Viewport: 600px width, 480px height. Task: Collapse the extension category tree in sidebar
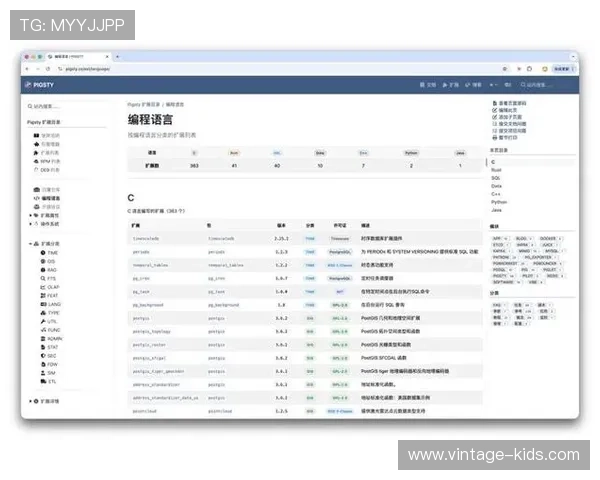(30, 244)
